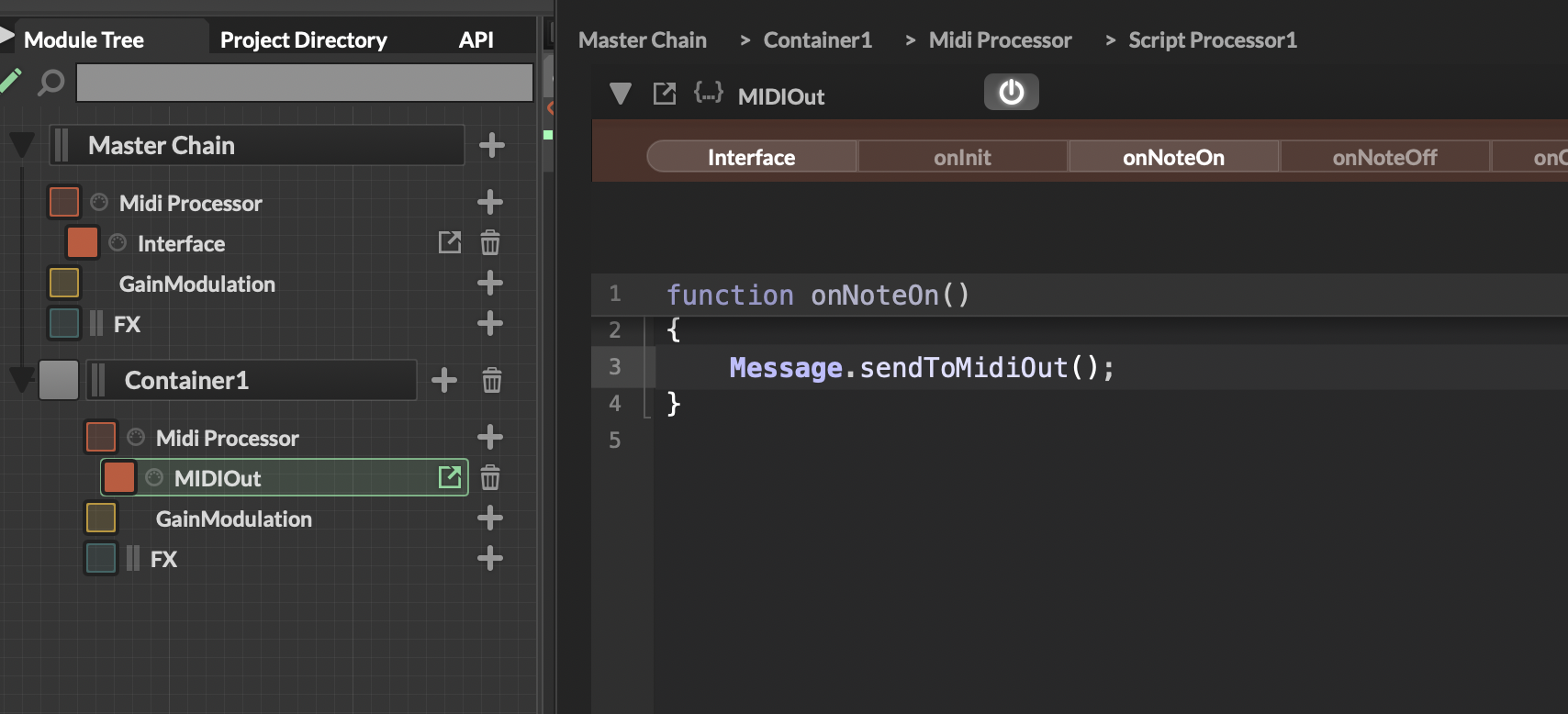Toggle the first GainModulation color square
Viewport: 1568px width, 714px height.
point(64,283)
